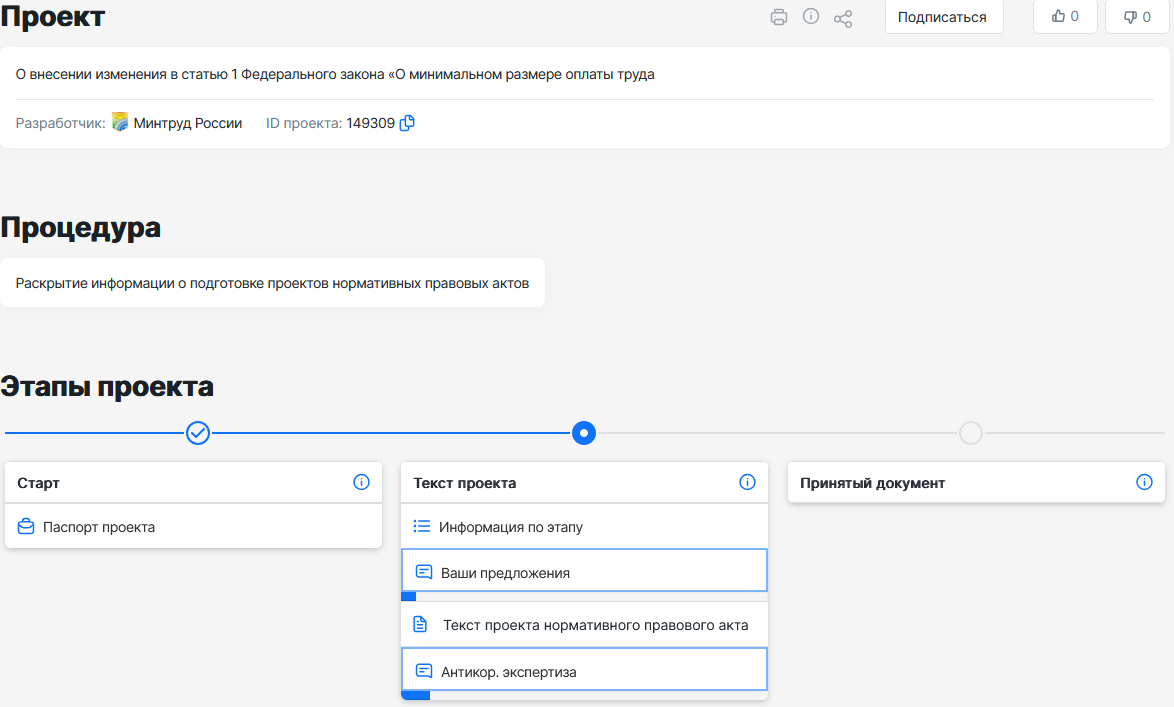Click Подписаться button
Screen dimensions: 1174x707
943,17
